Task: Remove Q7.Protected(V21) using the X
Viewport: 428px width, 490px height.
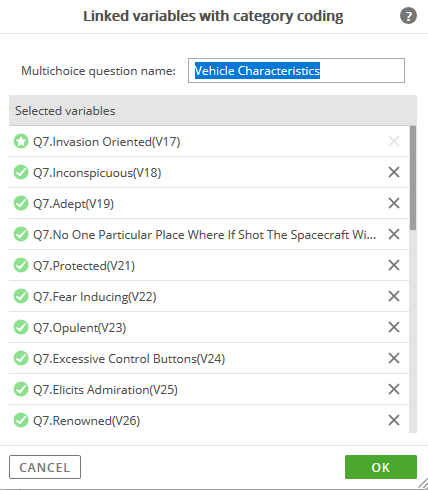Action: tap(394, 265)
